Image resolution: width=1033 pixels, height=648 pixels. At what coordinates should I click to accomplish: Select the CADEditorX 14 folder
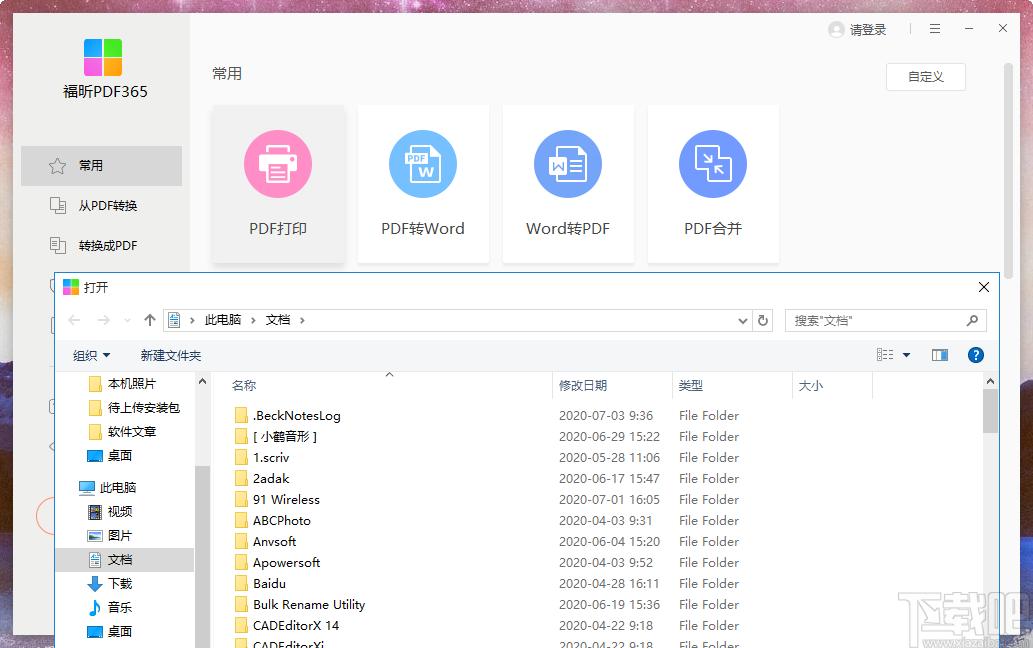click(x=296, y=626)
